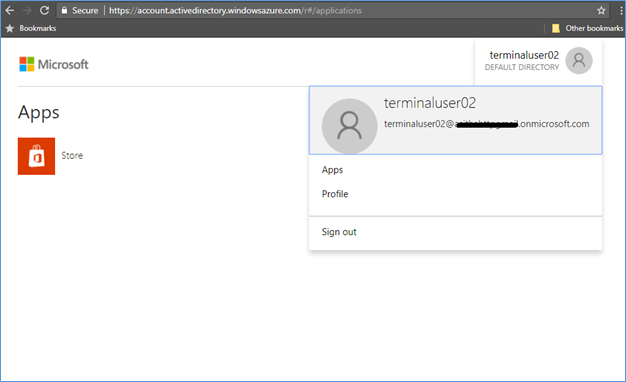Bookmark this page with the star icon

601,11
